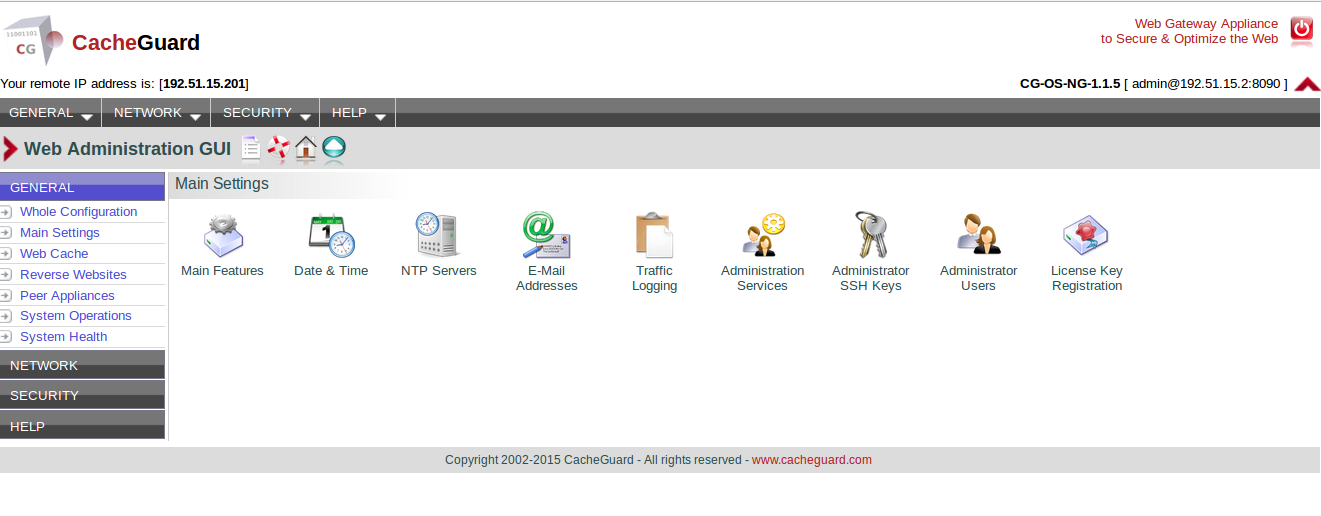Click the red power logout icon
Image resolution: width=1321 pixels, height=516 pixels.
(1301, 31)
